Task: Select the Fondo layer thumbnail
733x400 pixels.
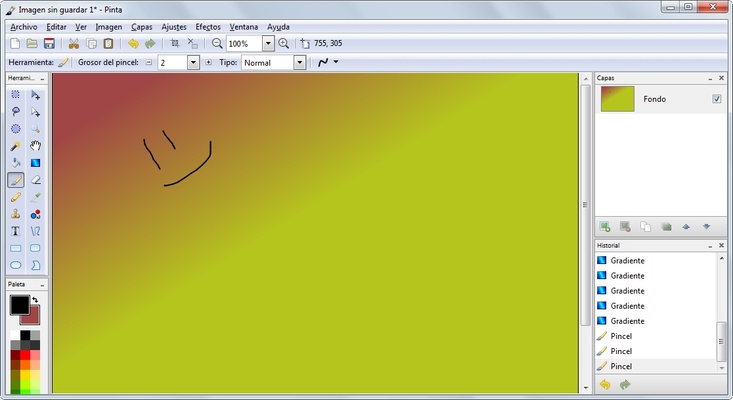Action: (x=617, y=99)
